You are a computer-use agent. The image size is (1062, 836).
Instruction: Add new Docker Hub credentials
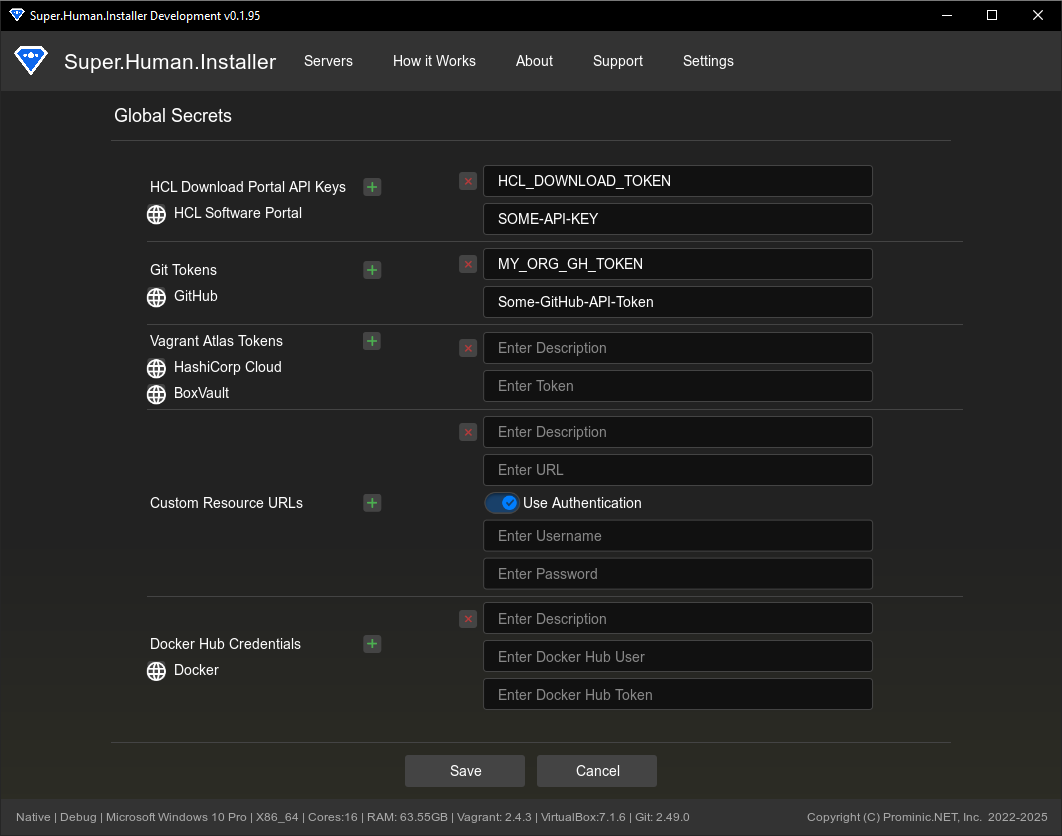click(x=372, y=644)
